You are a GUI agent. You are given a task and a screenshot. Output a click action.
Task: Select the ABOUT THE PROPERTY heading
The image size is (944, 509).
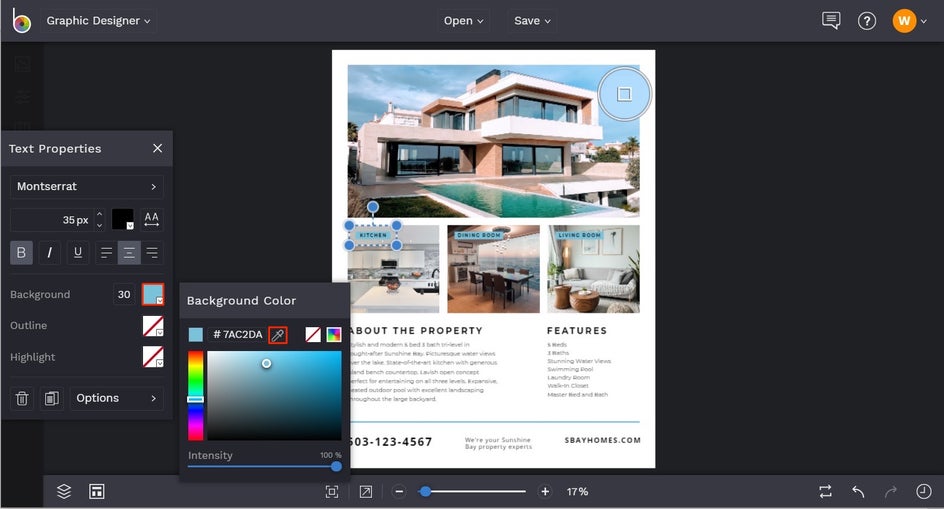[x=417, y=331]
